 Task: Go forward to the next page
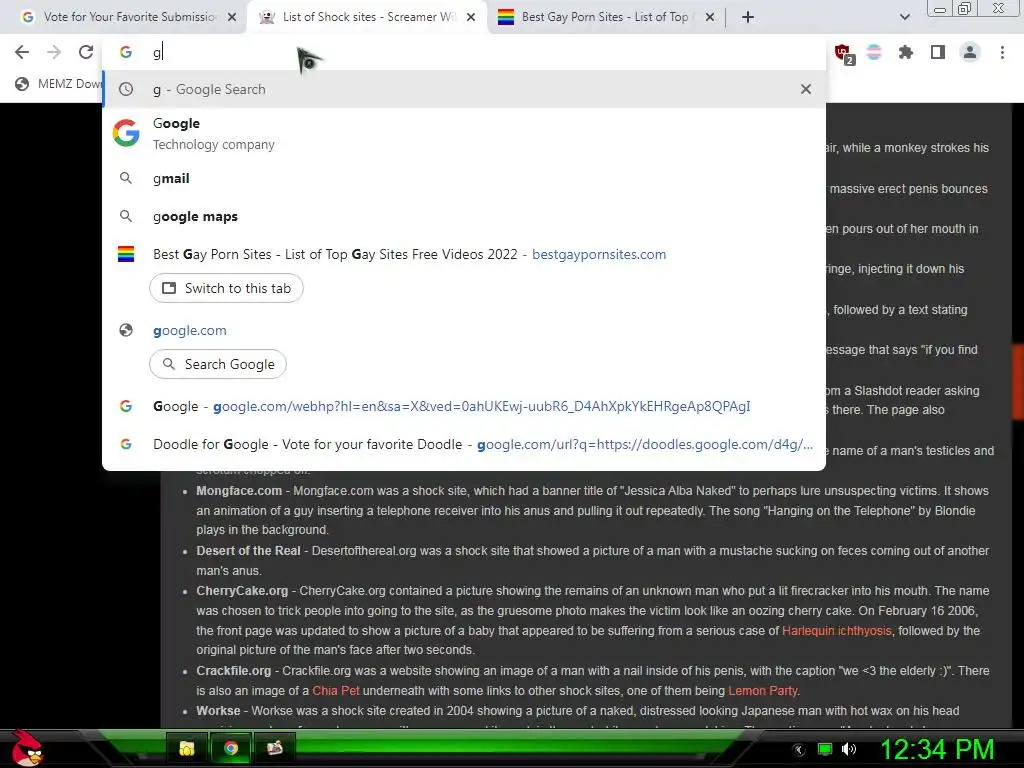[x=54, y=52]
